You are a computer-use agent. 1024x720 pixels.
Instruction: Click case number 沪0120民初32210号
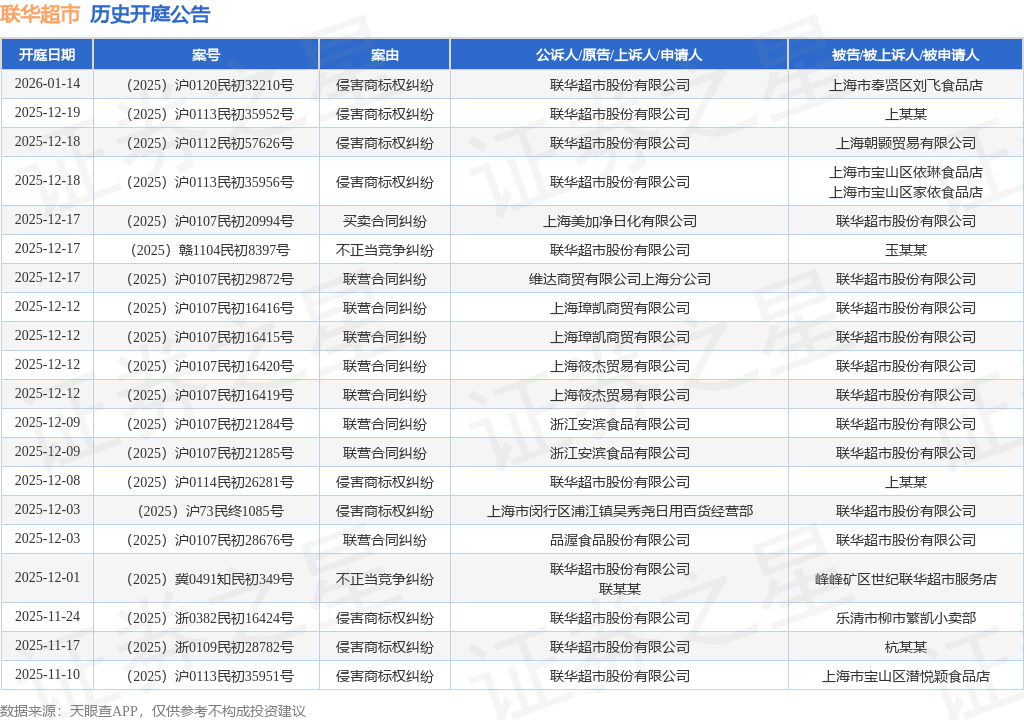click(x=210, y=86)
